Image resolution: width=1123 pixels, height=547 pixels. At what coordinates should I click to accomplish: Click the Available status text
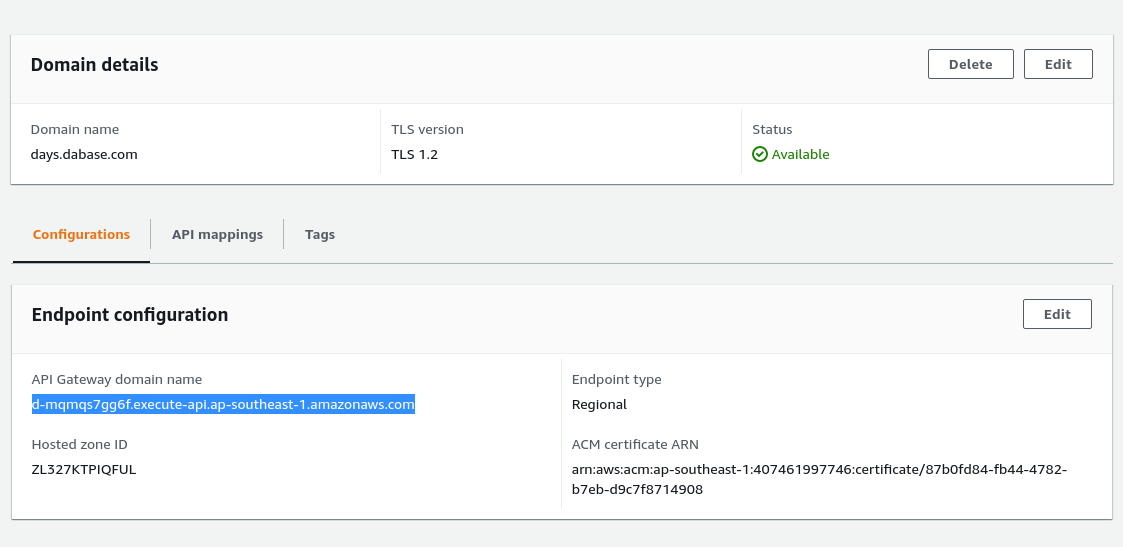pos(801,155)
